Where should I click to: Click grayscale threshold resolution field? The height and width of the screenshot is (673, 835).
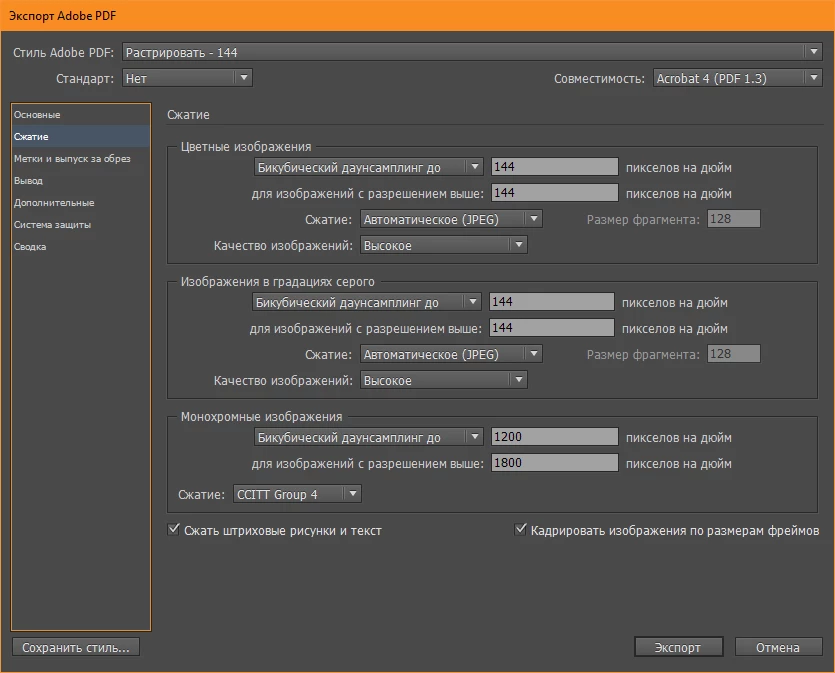pos(552,328)
